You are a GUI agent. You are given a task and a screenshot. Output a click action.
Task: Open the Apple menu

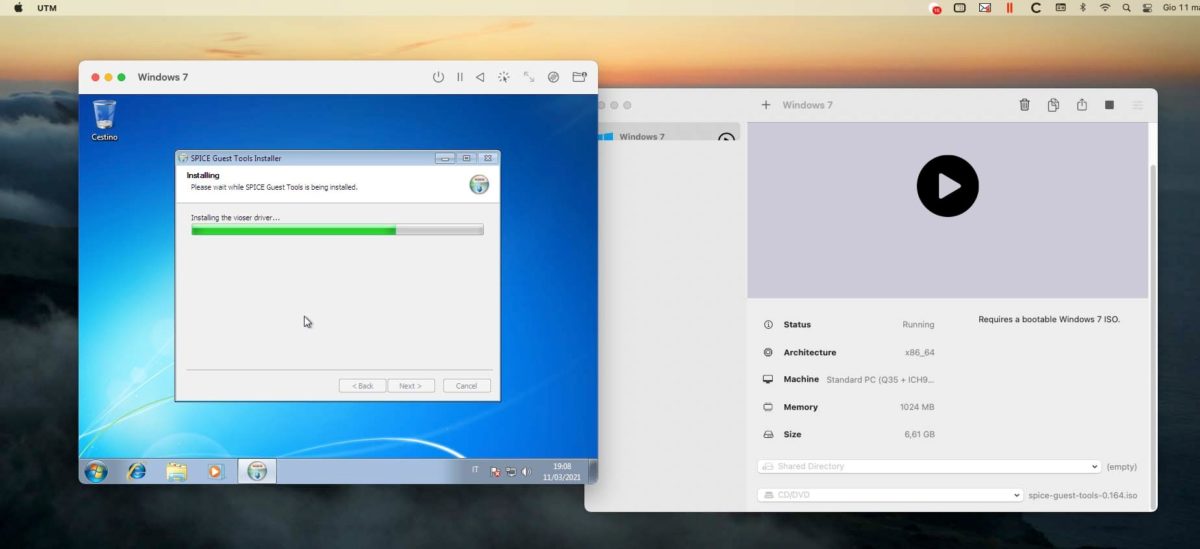pos(18,7)
